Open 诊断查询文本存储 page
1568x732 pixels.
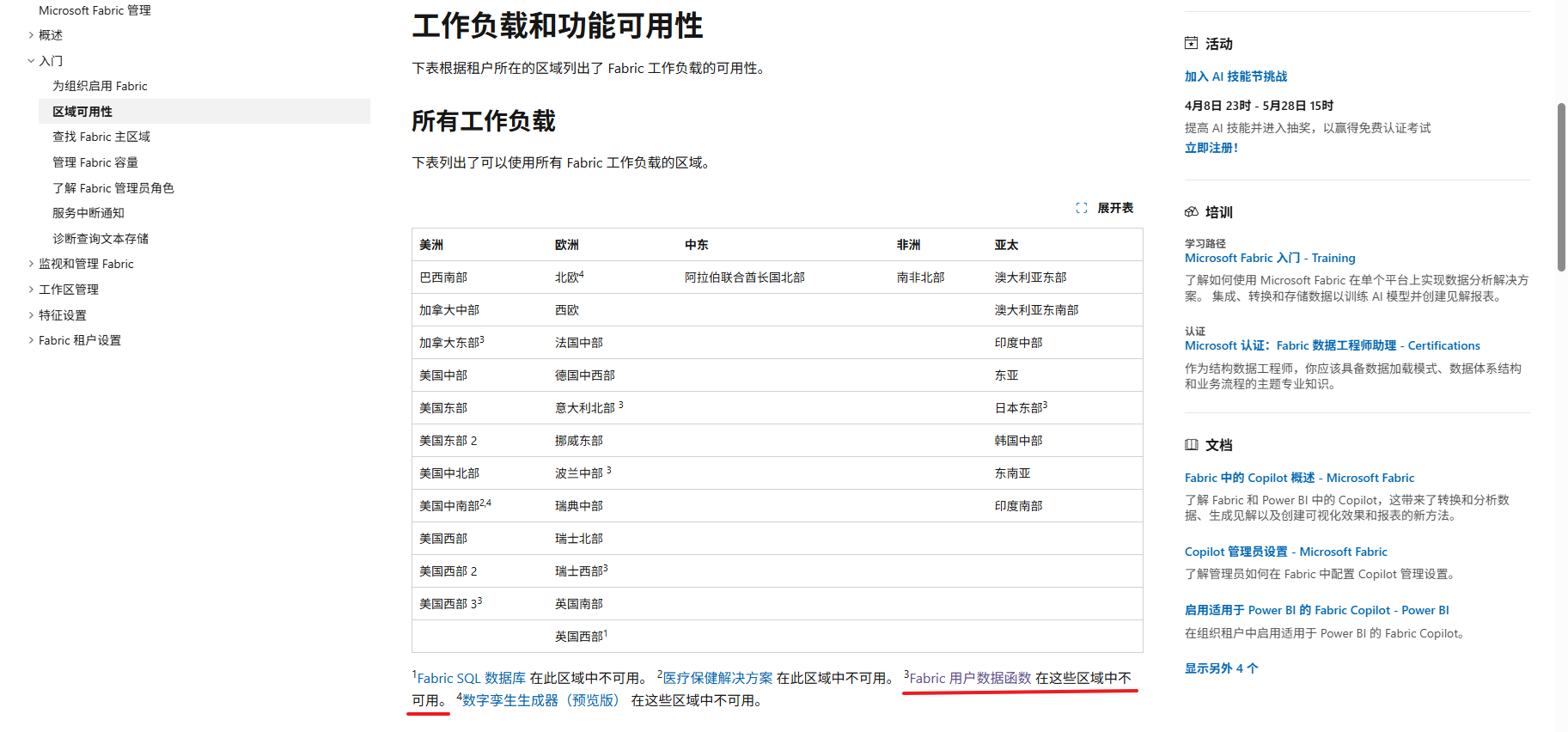click(x=101, y=239)
